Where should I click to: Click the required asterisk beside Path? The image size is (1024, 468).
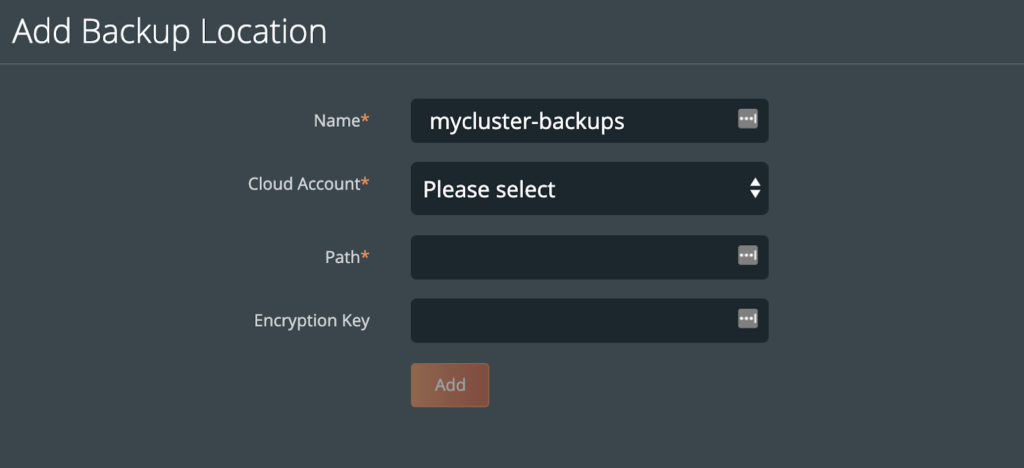click(x=365, y=257)
